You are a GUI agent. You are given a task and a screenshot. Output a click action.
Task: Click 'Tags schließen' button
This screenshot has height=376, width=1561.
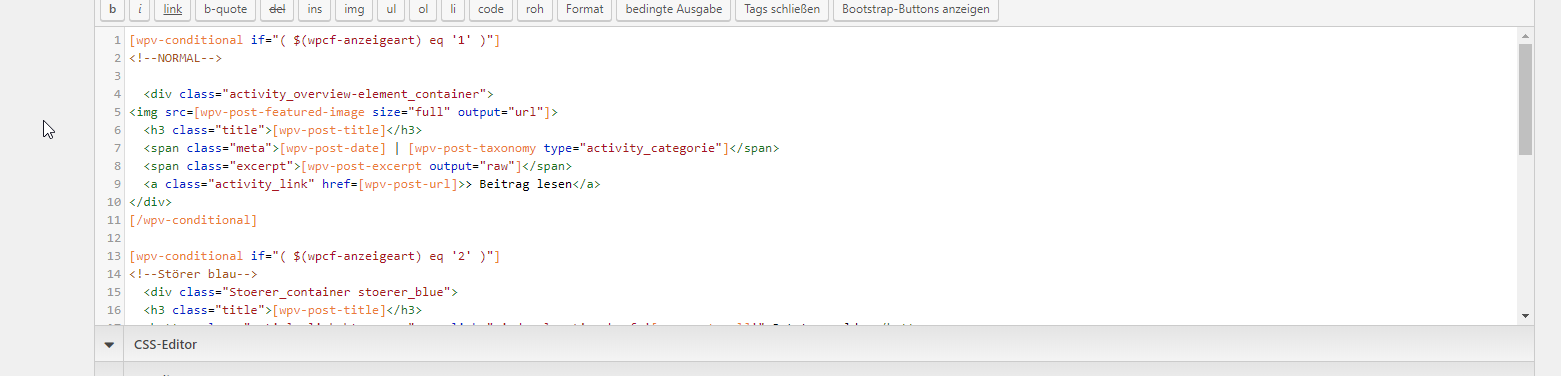(x=782, y=10)
